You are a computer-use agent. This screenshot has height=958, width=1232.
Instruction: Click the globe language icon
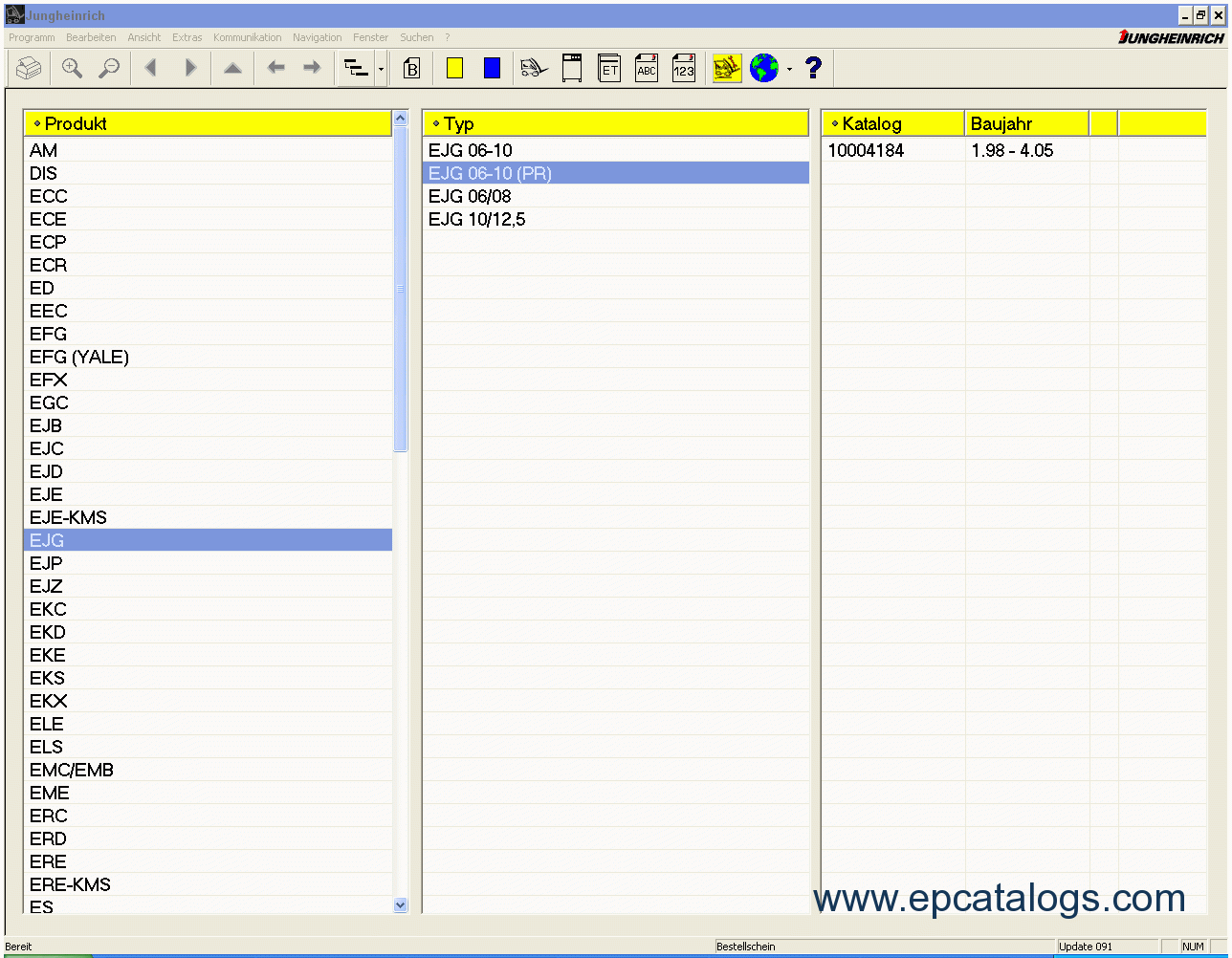[763, 68]
